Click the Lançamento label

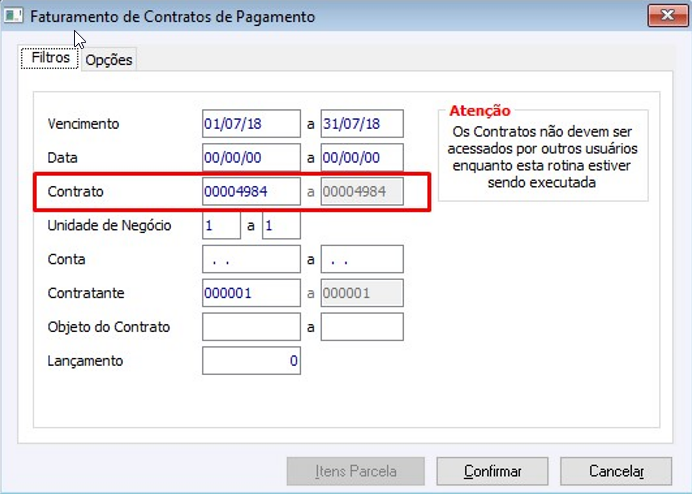tap(85, 361)
